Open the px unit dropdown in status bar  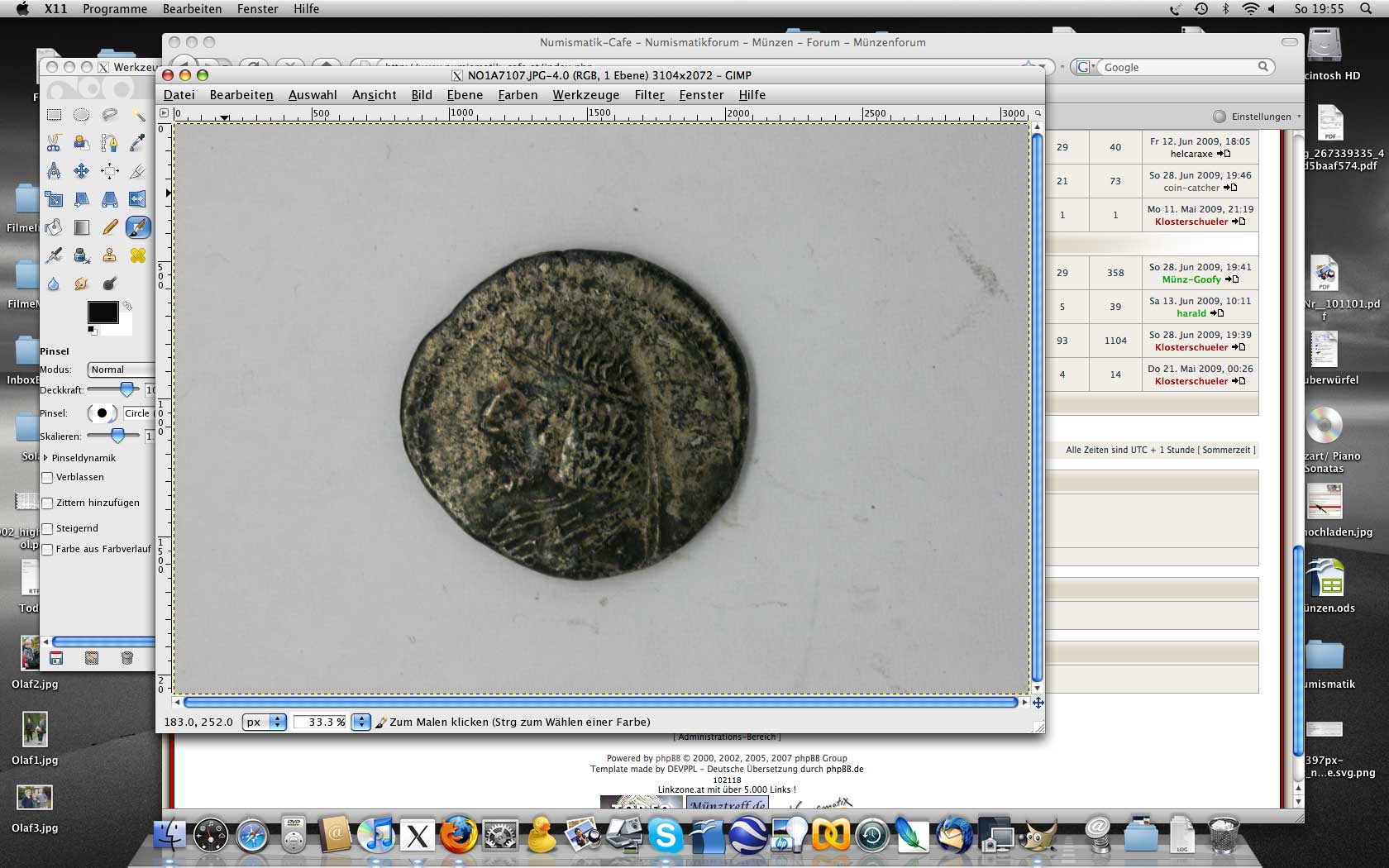[x=265, y=722]
